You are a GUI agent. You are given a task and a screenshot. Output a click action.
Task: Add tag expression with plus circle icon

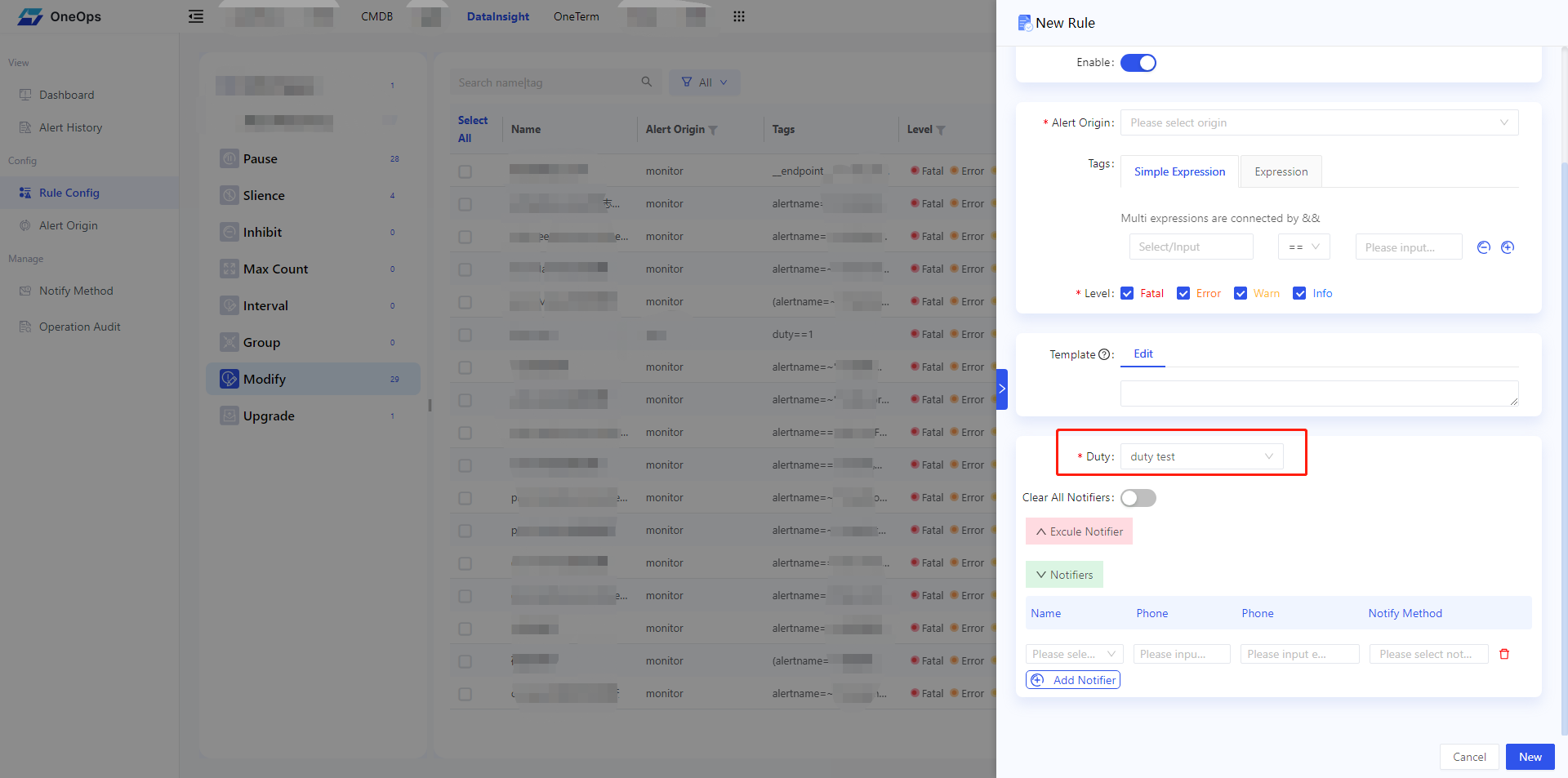(x=1508, y=247)
